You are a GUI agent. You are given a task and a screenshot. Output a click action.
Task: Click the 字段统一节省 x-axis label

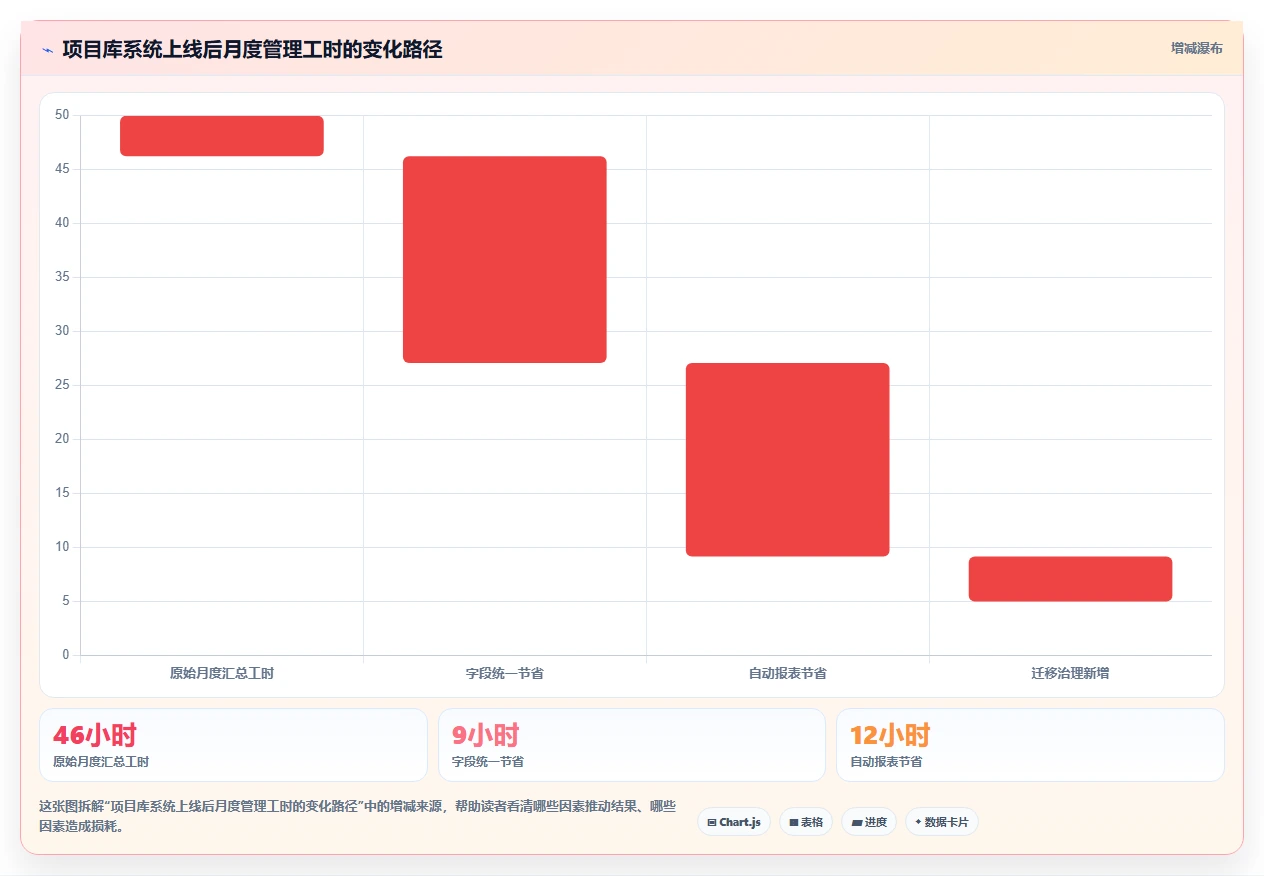pos(505,673)
